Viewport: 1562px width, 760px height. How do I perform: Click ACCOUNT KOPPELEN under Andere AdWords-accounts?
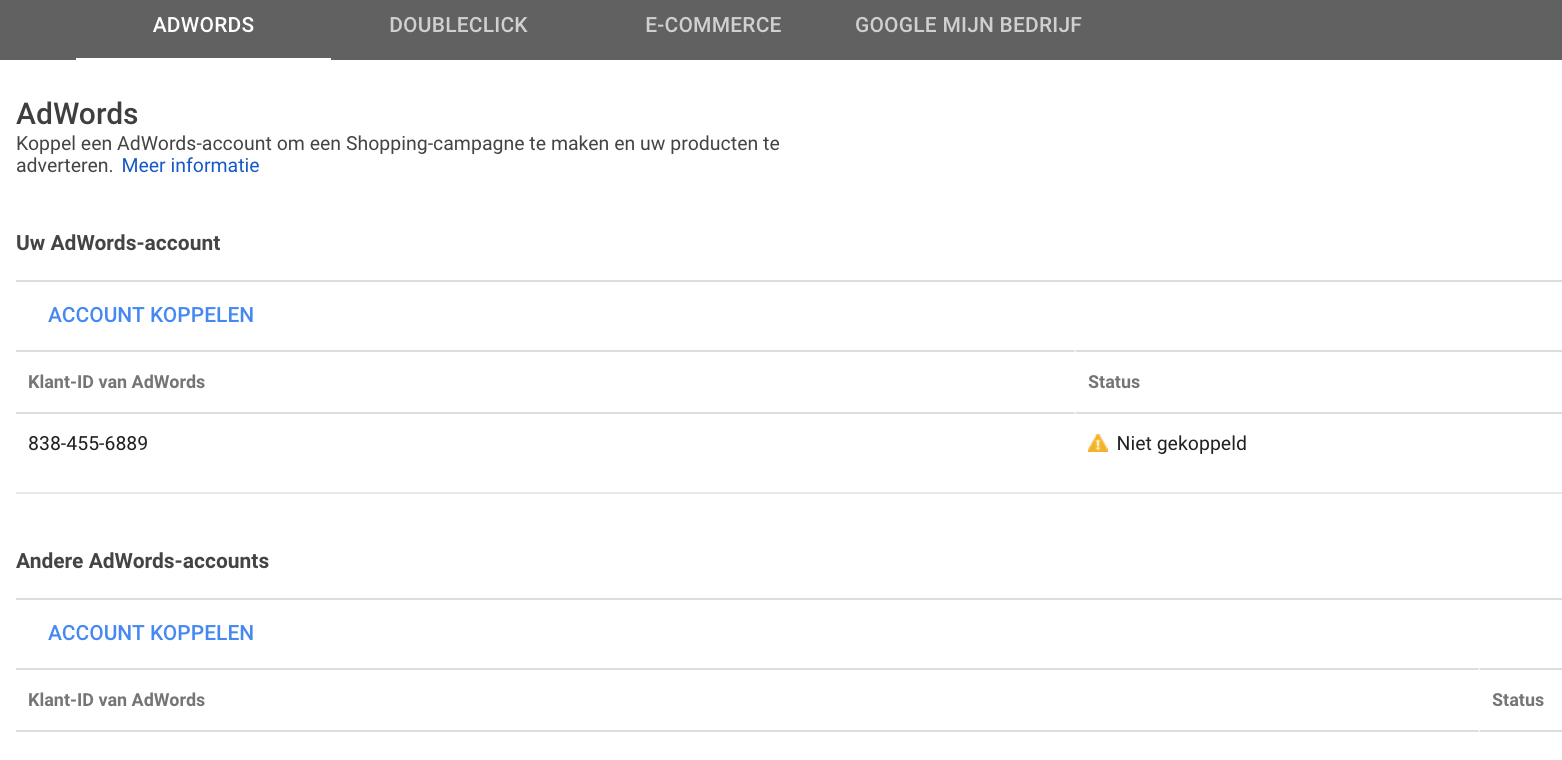tap(151, 632)
